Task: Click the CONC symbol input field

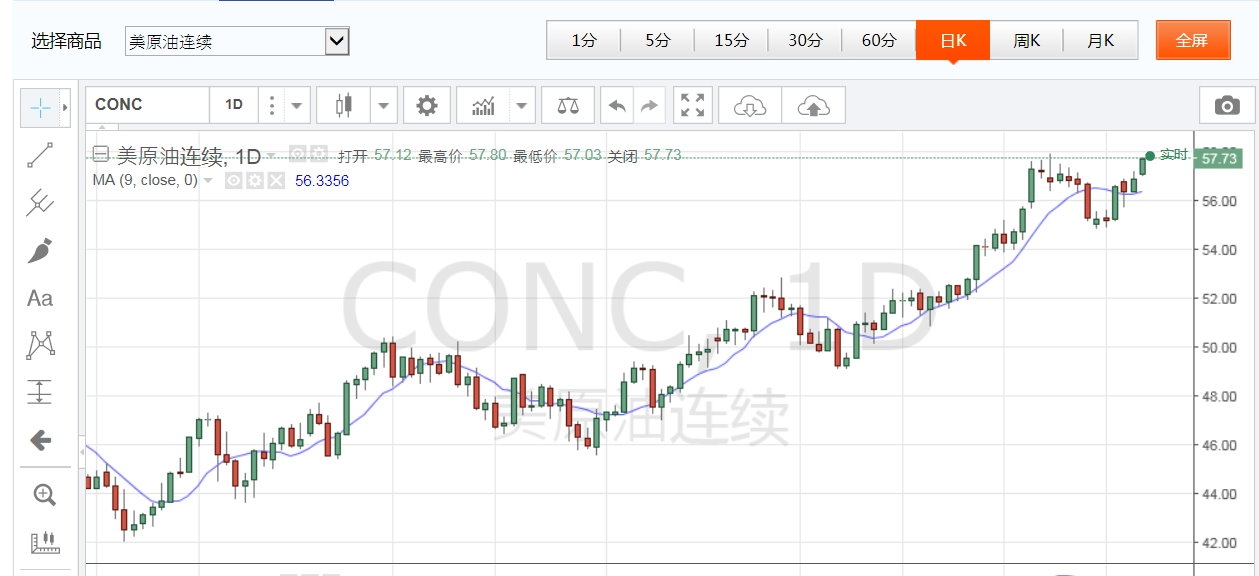Action: point(149,105)
